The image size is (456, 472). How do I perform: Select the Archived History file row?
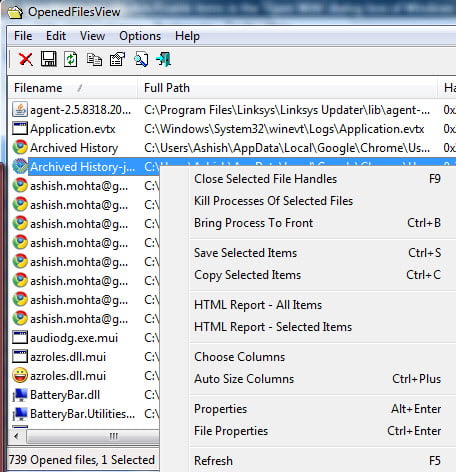click(x=232, y=147)
